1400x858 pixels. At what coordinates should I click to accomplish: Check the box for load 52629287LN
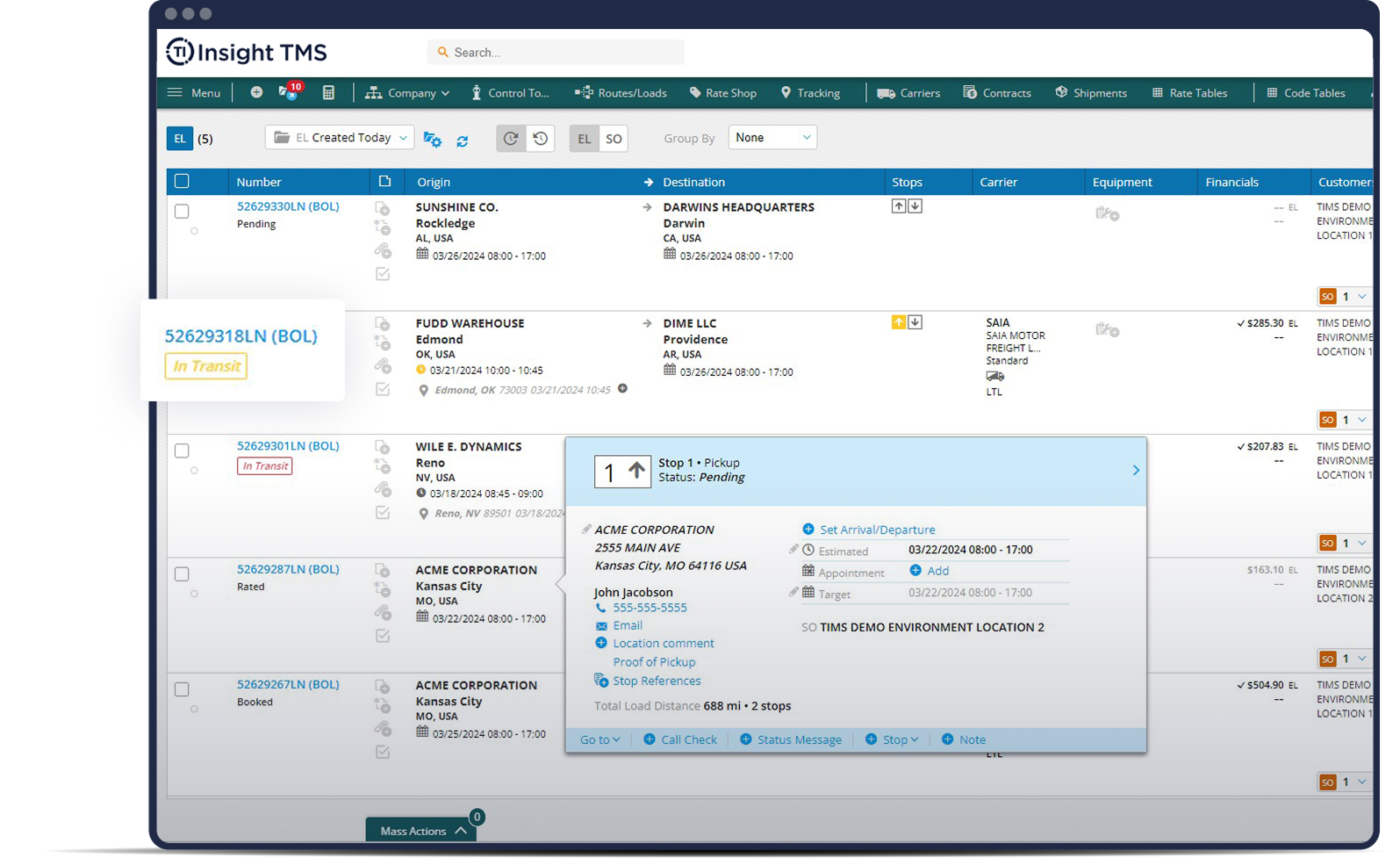point(182,574)
